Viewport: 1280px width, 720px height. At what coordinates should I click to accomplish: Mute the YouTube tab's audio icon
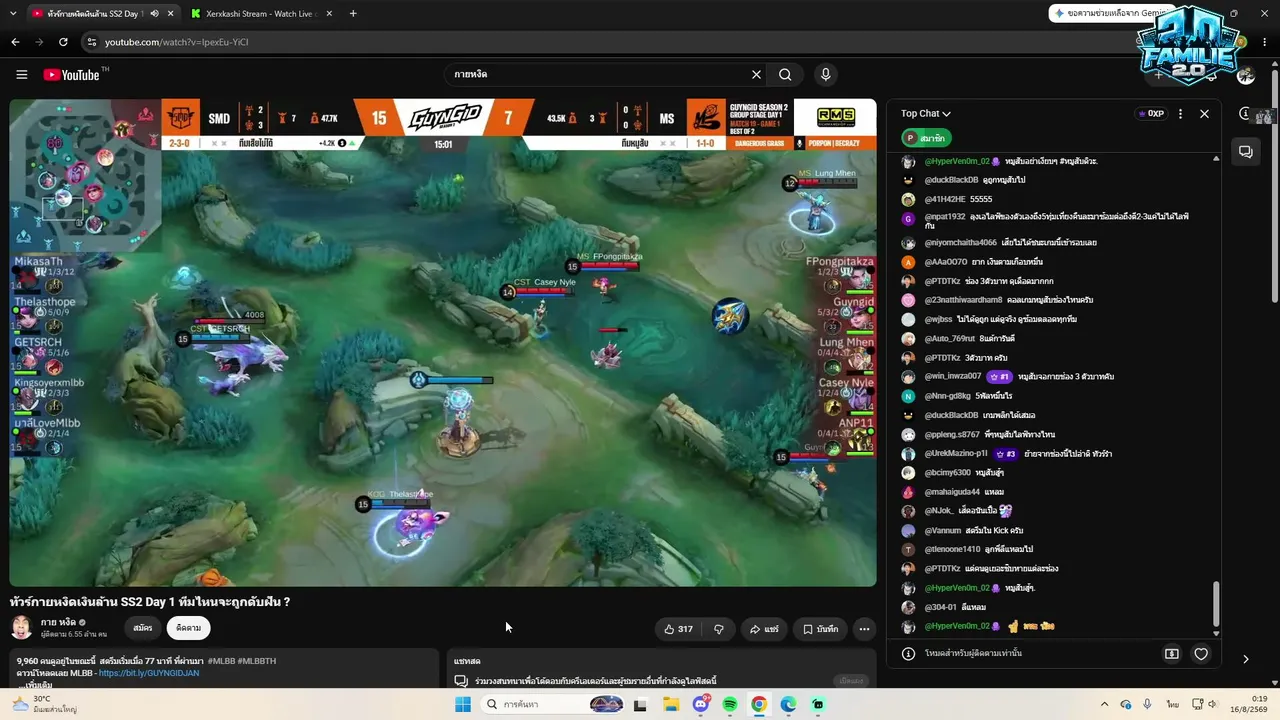pyautogui.click(x=154, y=13)
